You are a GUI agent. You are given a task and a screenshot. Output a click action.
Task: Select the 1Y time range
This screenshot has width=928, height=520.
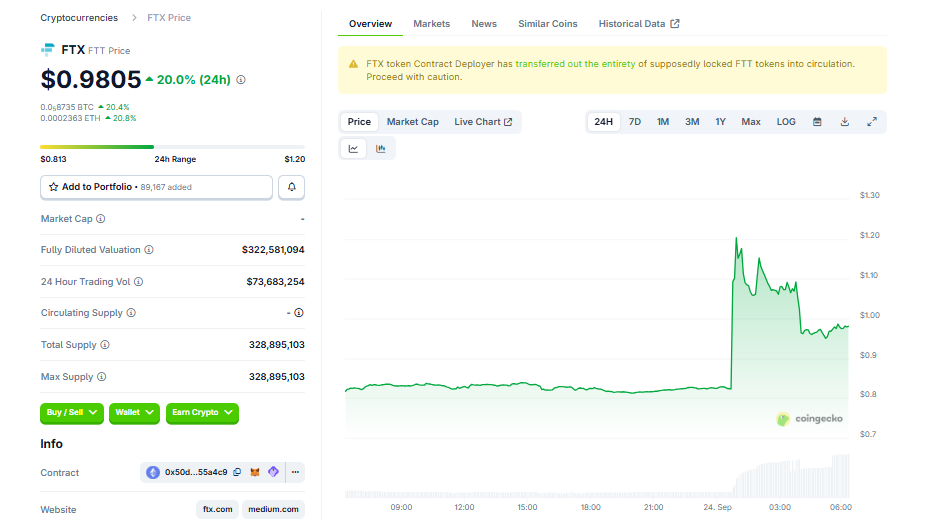(720, 122)
